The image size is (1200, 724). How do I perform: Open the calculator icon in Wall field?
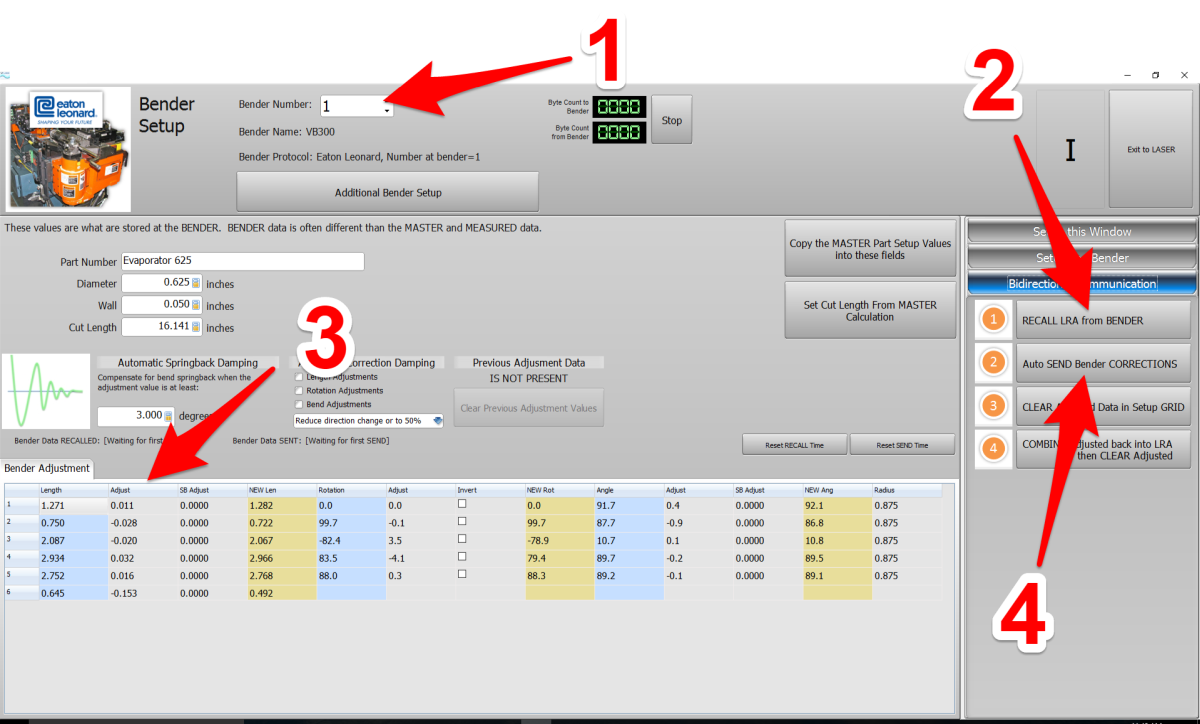196,305
